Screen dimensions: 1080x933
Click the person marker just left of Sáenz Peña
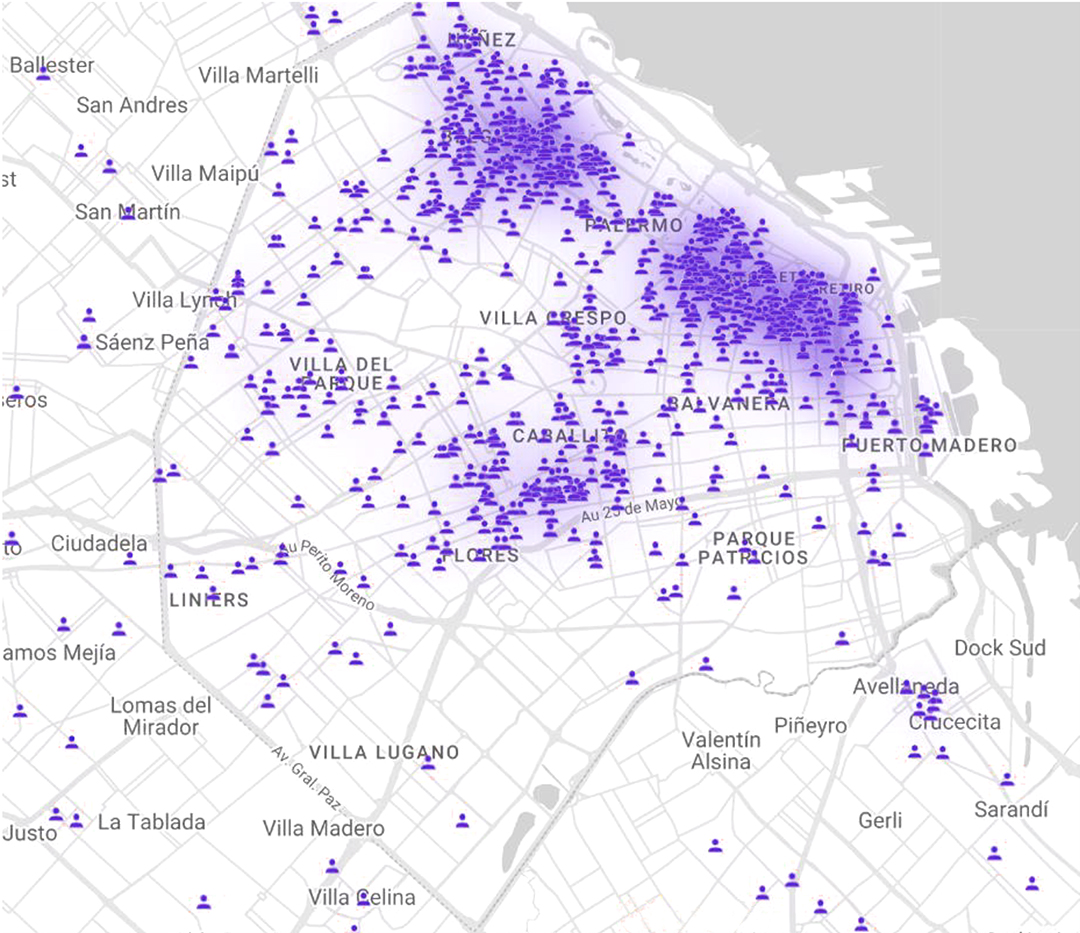tap(84, 342)
